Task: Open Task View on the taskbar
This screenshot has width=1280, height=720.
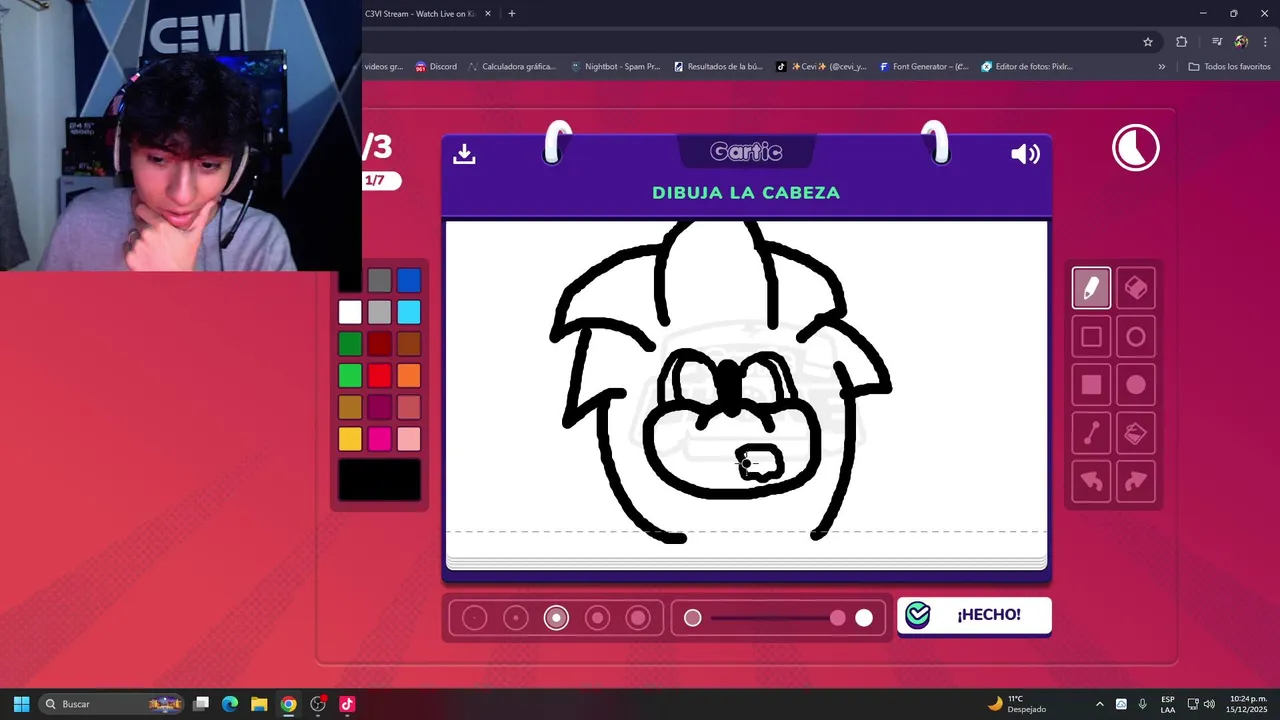Action: pos(201,704)
